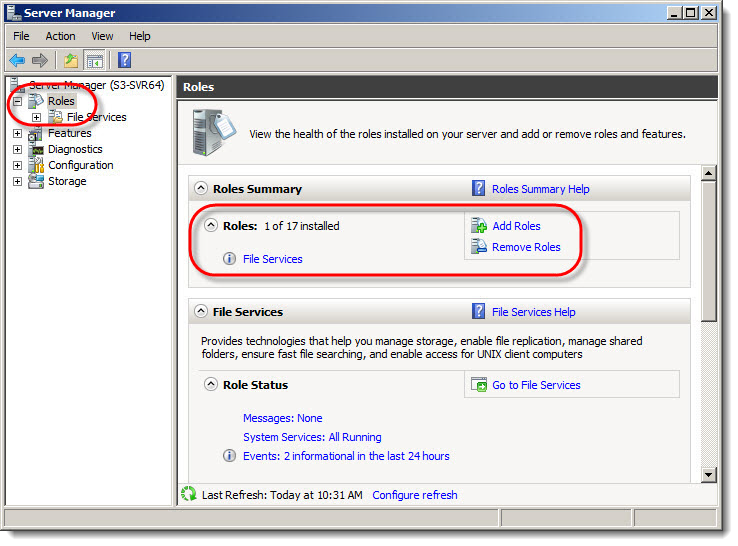Click the scroll up arrow of details pane
738x546 pixels.
708,173
